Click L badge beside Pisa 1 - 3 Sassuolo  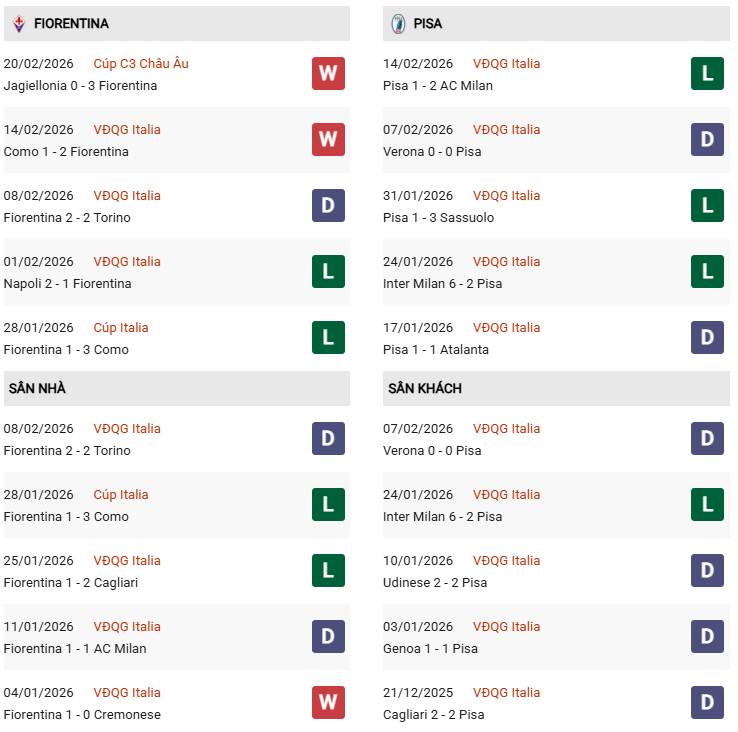[707, 206]
